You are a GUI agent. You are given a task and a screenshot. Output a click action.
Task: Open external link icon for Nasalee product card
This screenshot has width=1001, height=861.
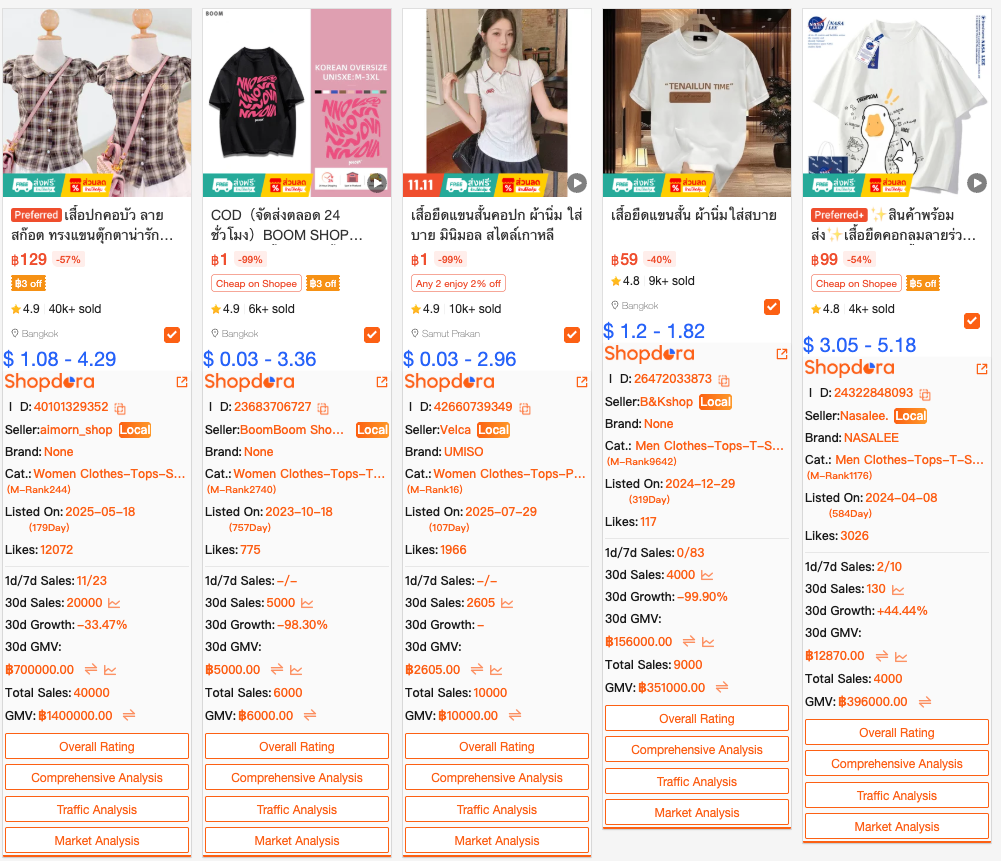[x=982, y=368]
